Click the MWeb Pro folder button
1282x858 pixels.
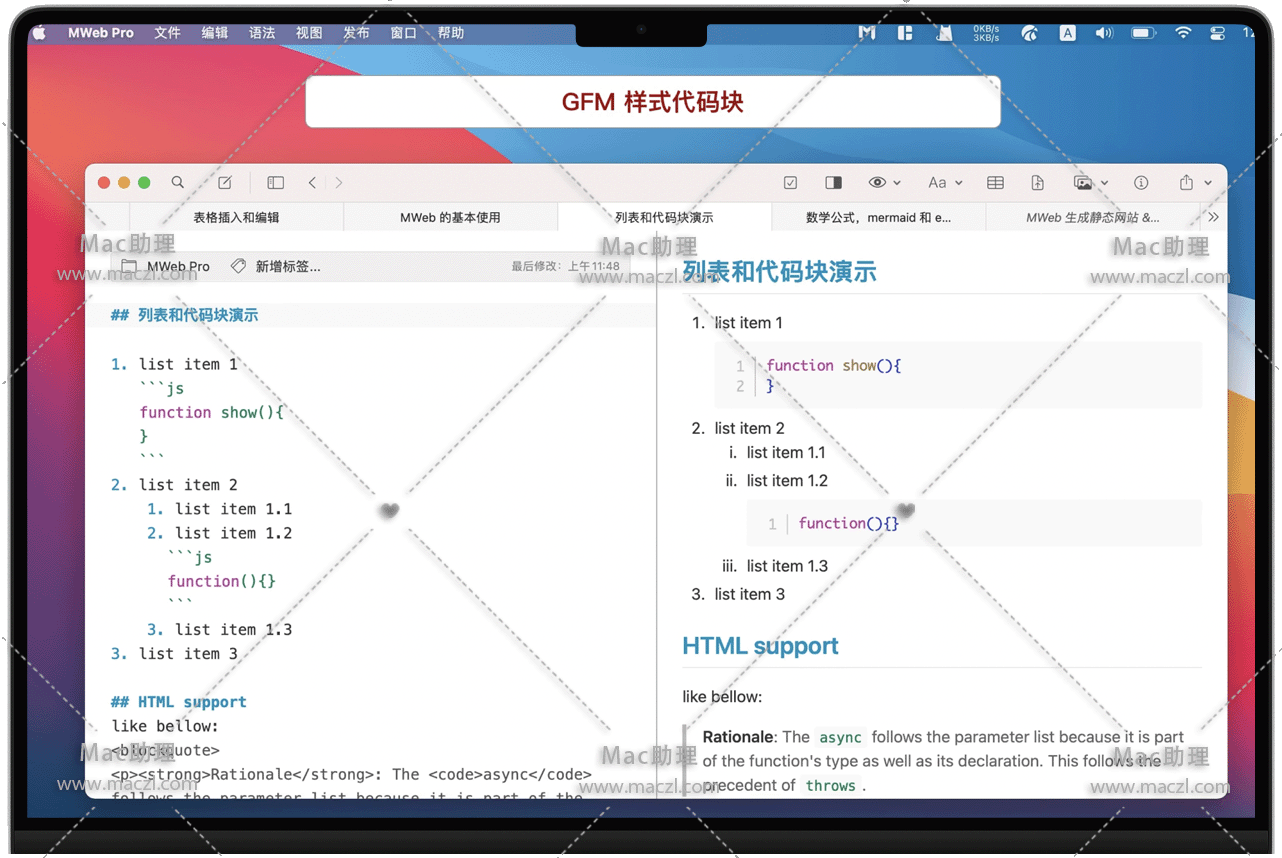[166, 266]
